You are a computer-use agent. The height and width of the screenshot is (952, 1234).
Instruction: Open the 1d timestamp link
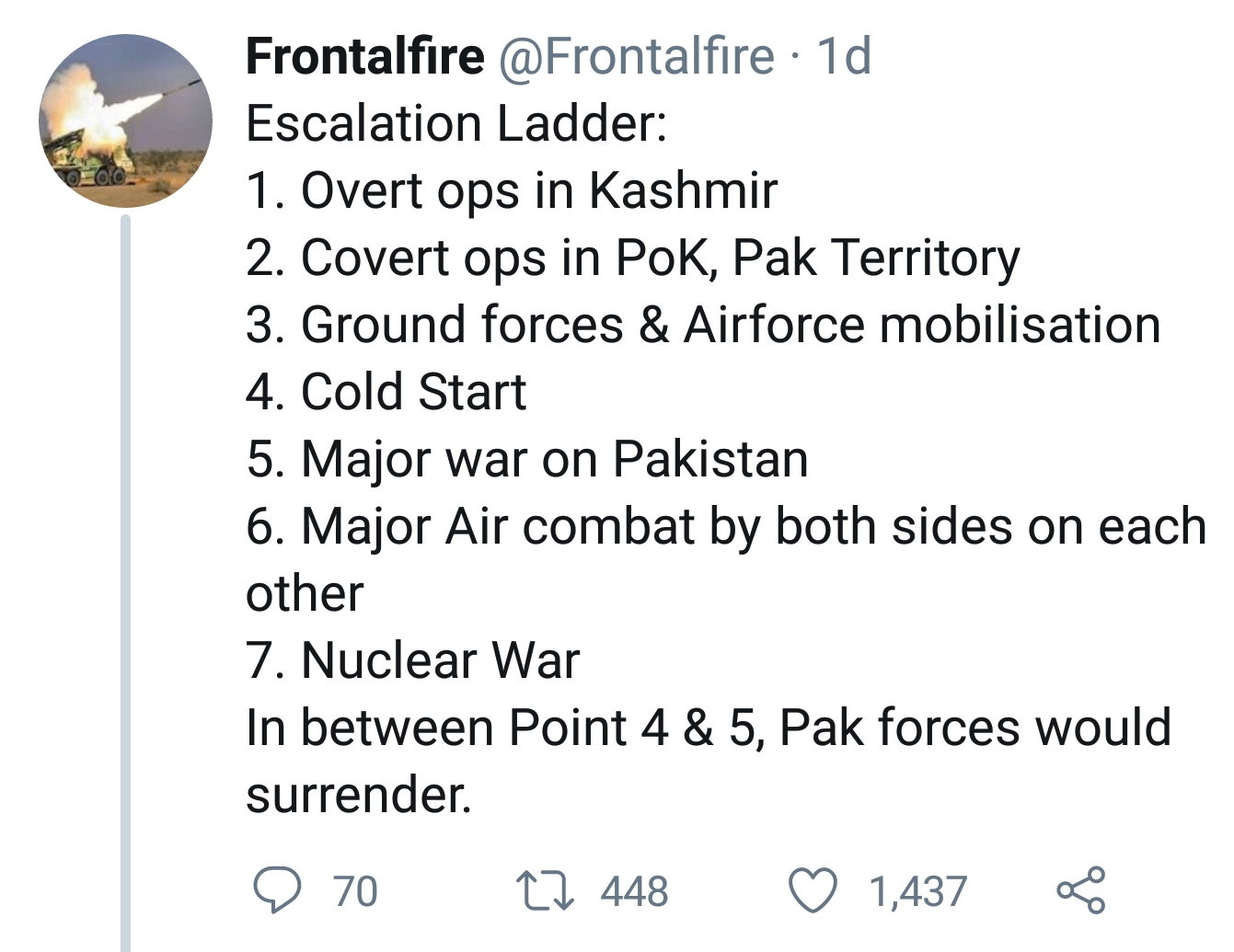coord(844,56)
